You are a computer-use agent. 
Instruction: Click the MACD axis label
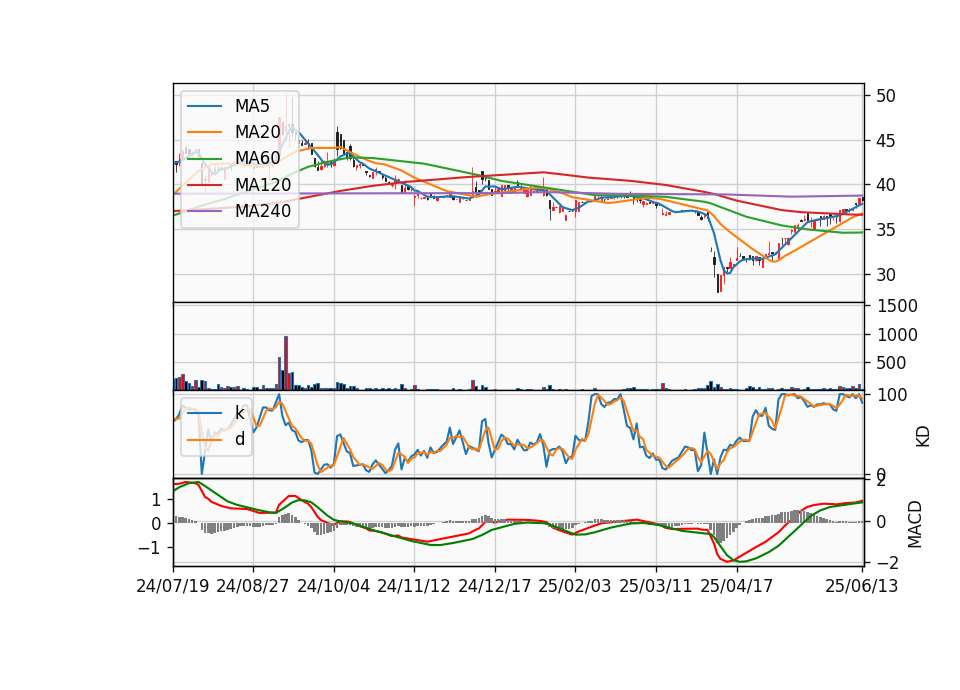click(915, 524)
